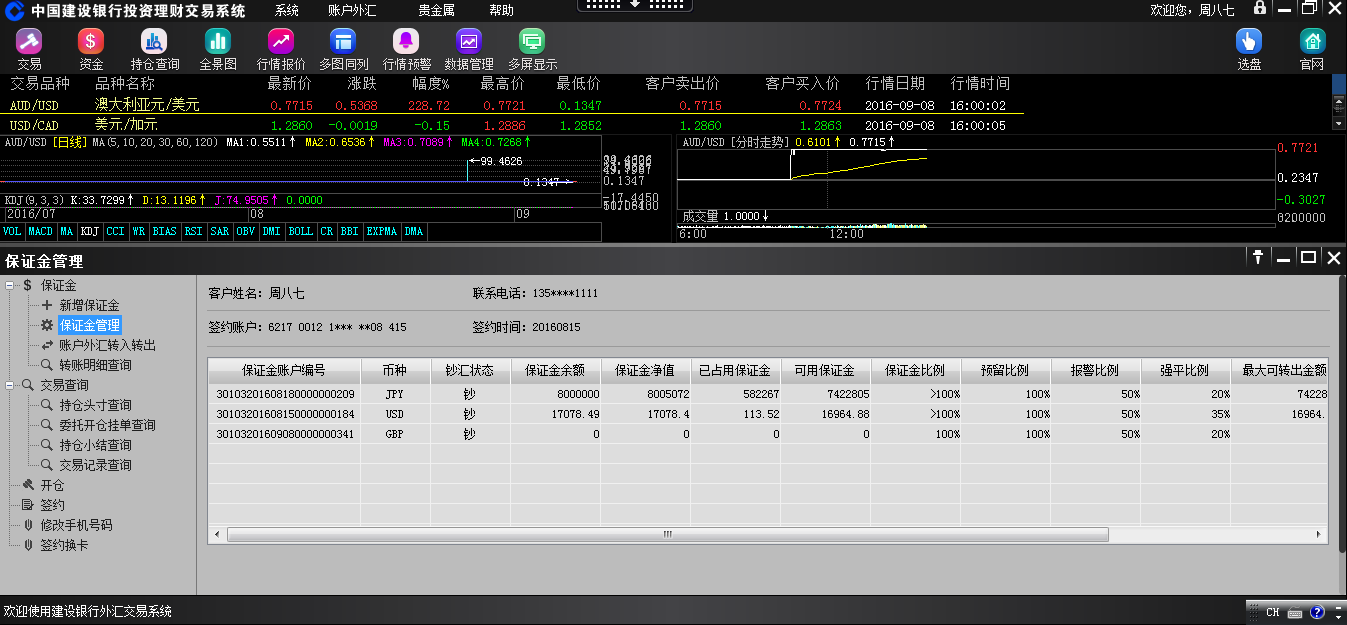The height and width of the screenshot is (625, 1347).
Task: Collapse the 保证金 tree node
Action: coord(10,285)
